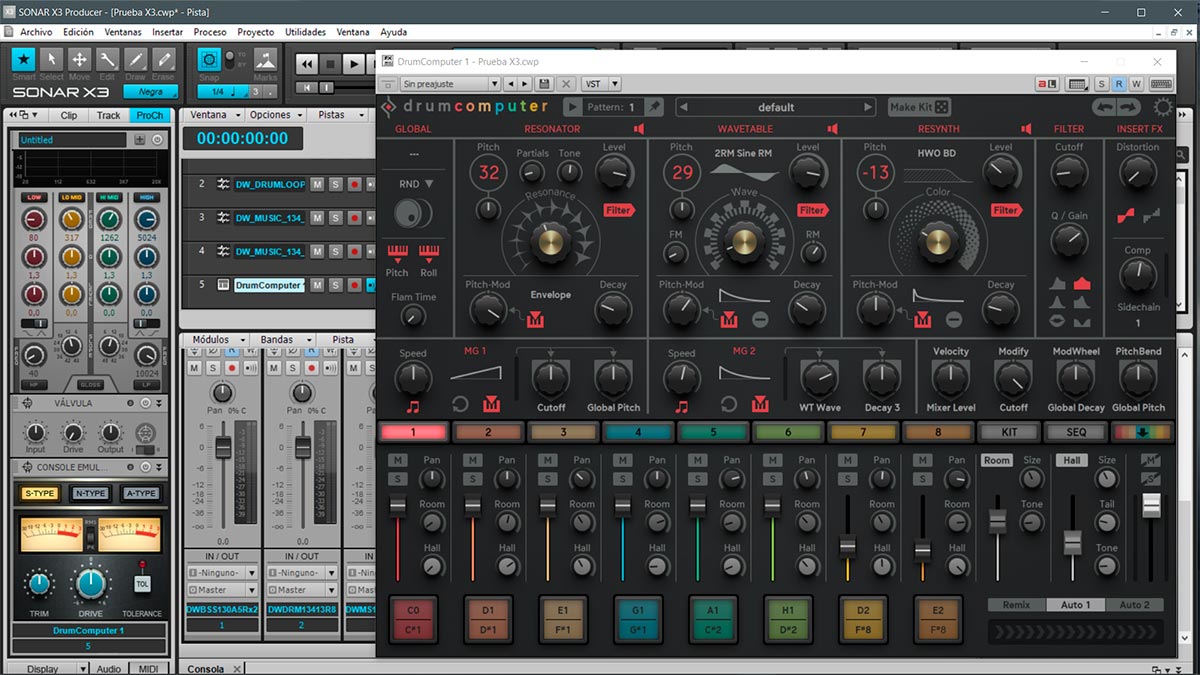Toggle the Resonator Filter routing

pyautogui.click(x=619, y=210)
